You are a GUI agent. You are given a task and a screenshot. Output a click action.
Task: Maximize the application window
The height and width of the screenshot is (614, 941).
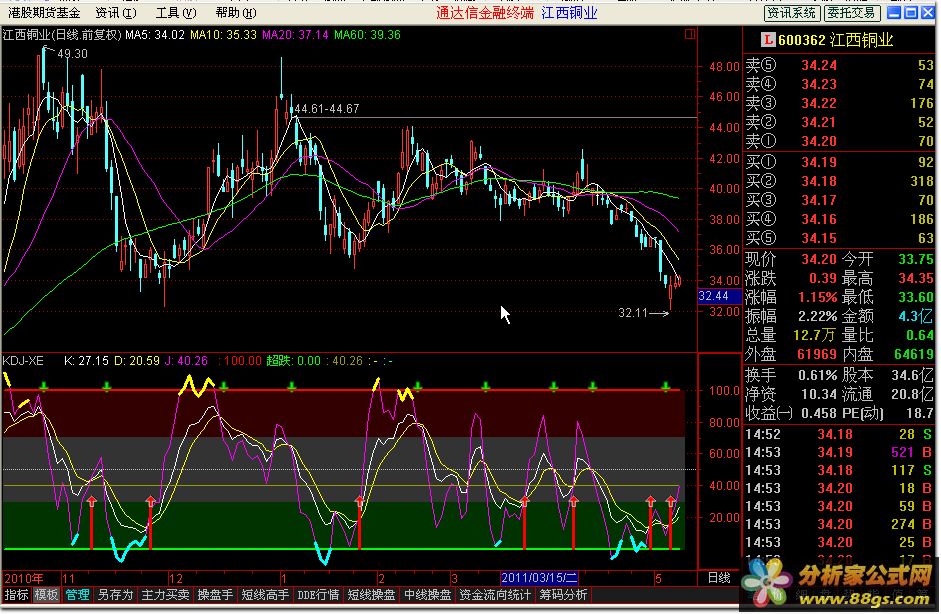tap(911, 13)
